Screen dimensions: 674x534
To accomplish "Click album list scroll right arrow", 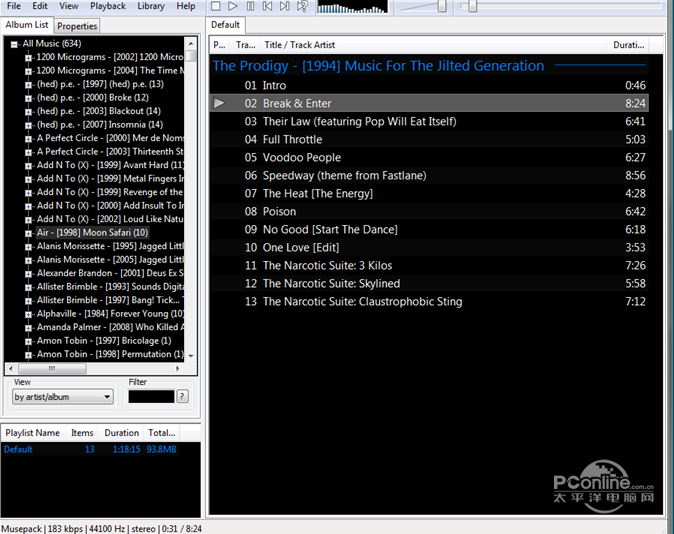I will 178,368.
